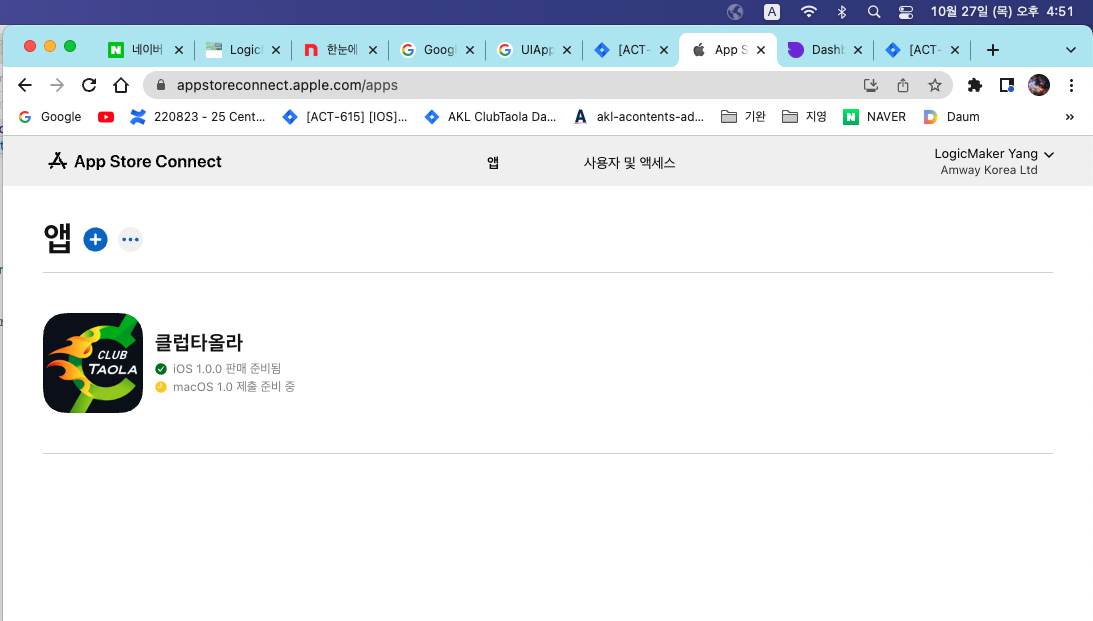Open the 사용자 및 액세스 menu
The height and width of the screenshot is (621, 1093).
point(629,162)
